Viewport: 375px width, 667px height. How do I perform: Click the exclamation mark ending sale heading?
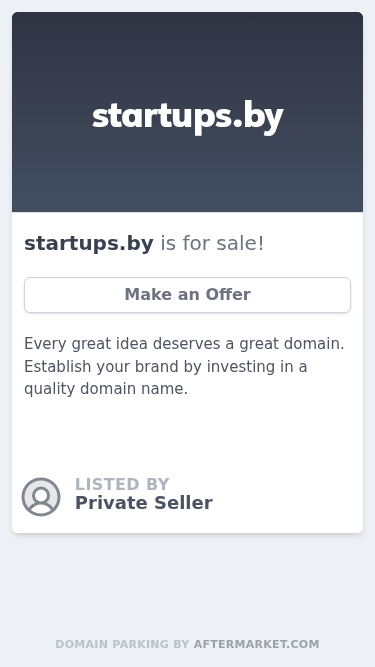click(261, 243)
